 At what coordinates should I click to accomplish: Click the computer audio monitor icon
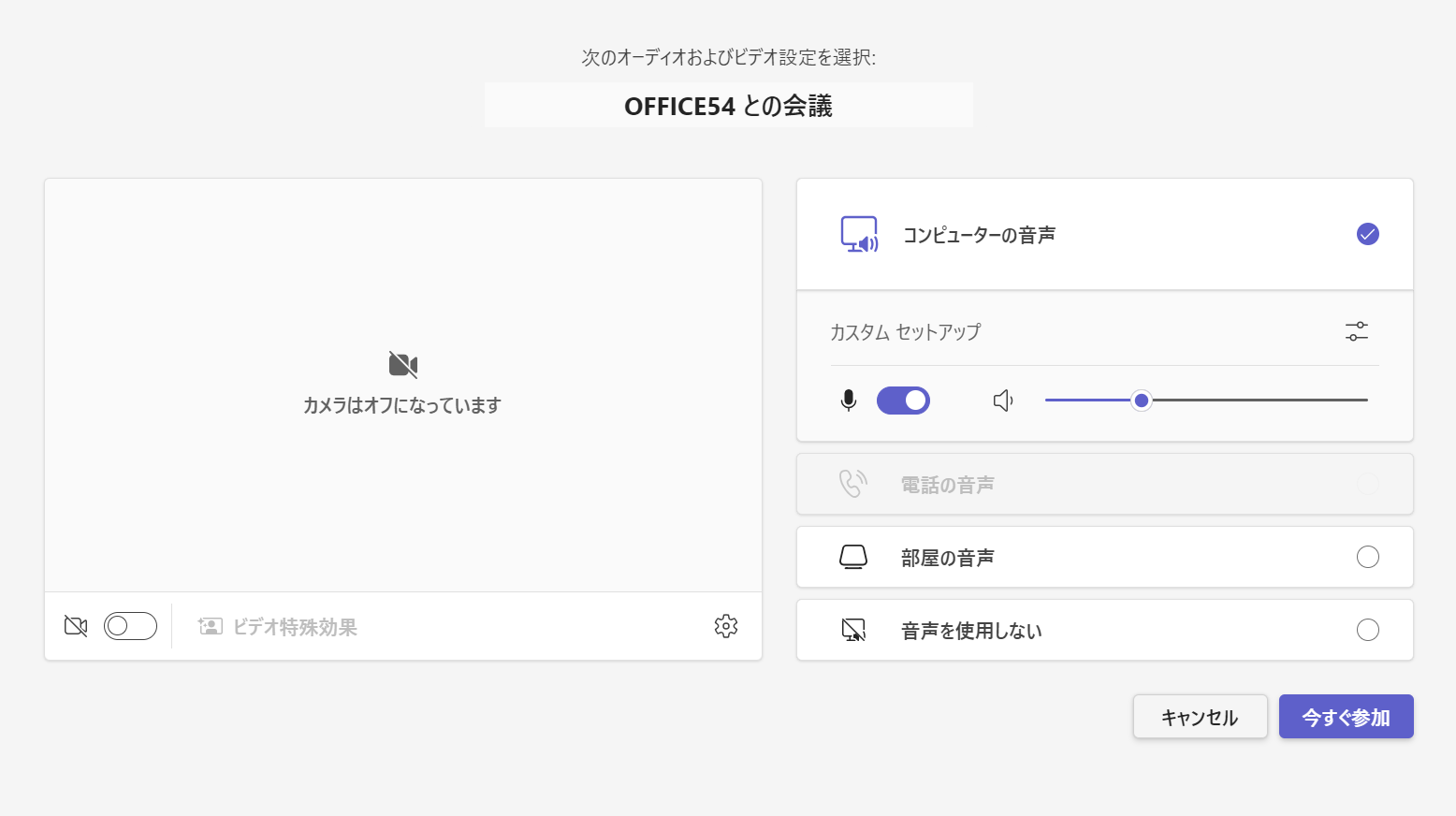coord(859,234)
